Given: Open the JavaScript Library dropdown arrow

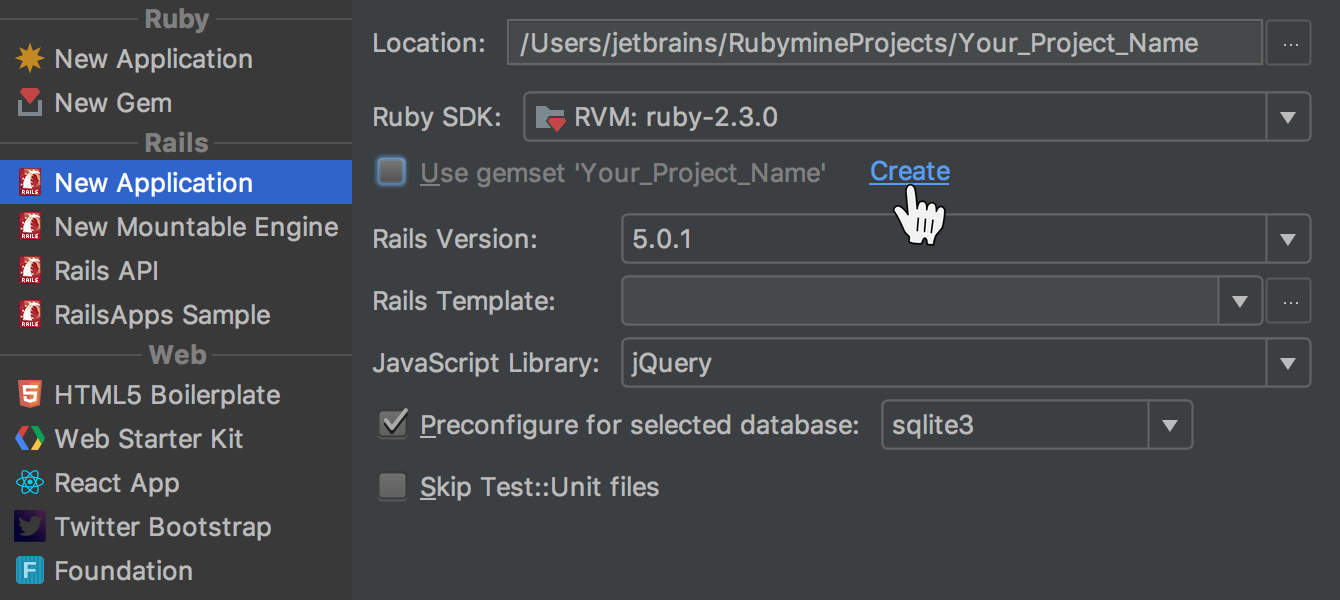Looking at the screenshot, I should point(1288,362).
